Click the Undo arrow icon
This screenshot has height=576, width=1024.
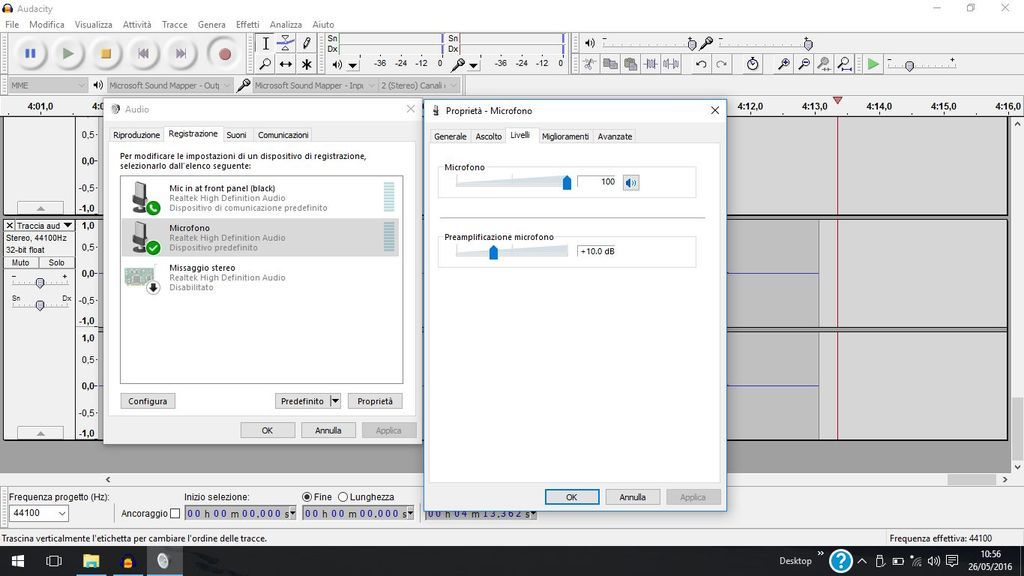(701, 64)
